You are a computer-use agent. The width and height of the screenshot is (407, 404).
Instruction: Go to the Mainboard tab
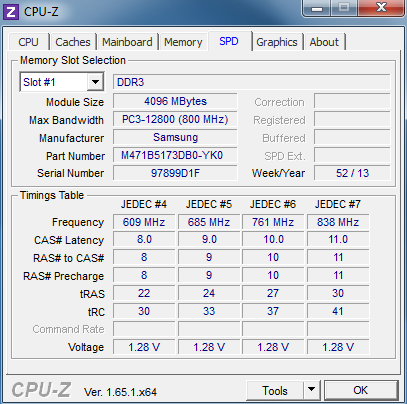click(x=127, y=42)
